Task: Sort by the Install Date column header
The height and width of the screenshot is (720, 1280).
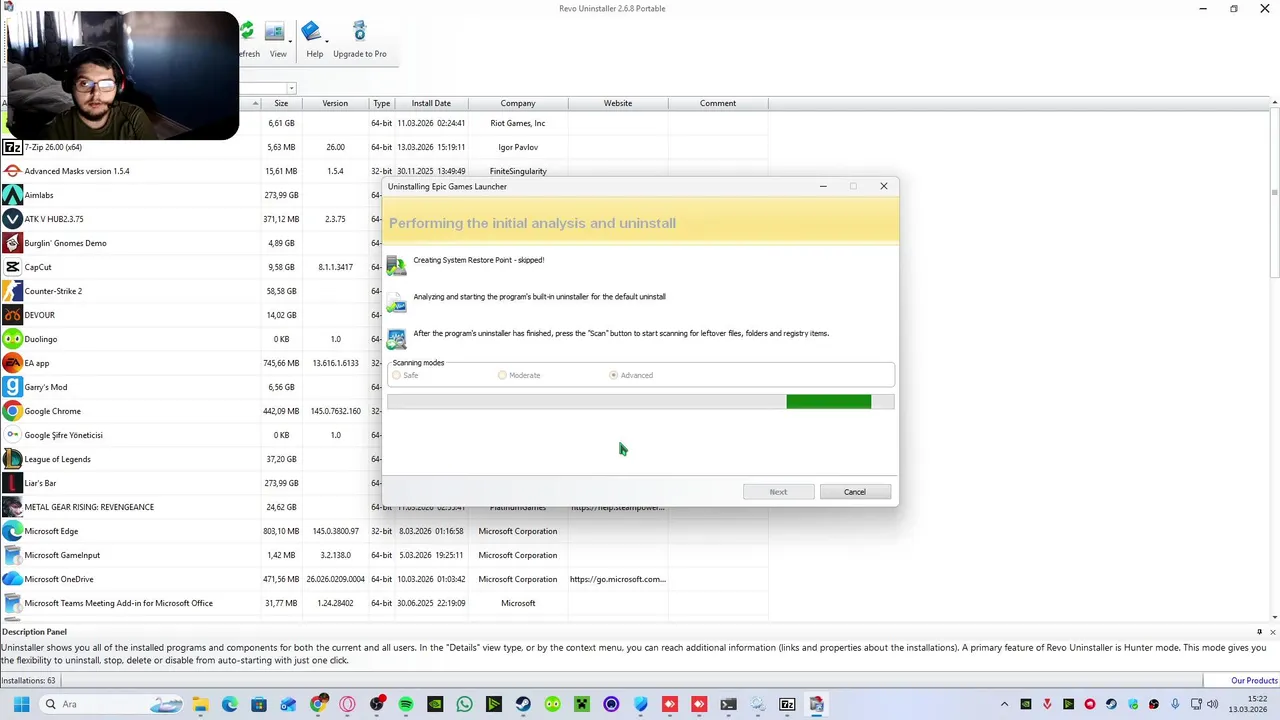Action: coord(431,103)
